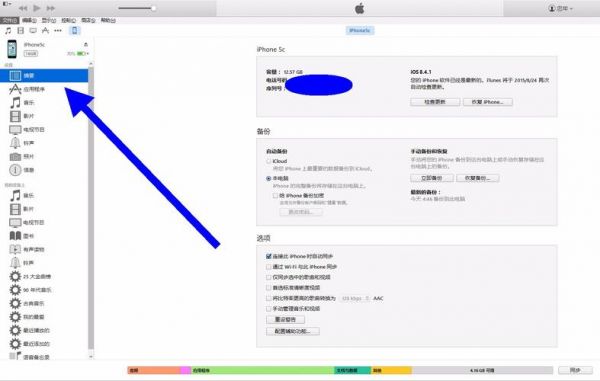Adjust the volume slider knob

coord(153,8)
